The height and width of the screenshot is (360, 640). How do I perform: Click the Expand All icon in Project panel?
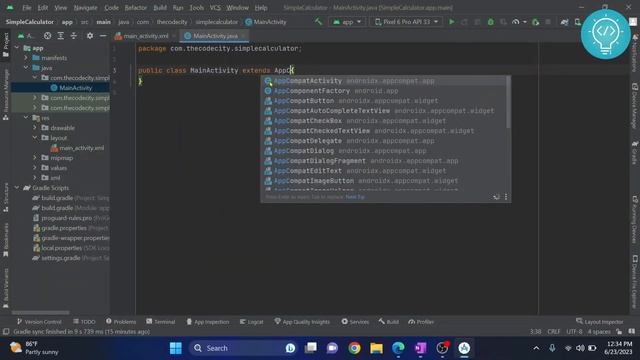coord(60,36)
